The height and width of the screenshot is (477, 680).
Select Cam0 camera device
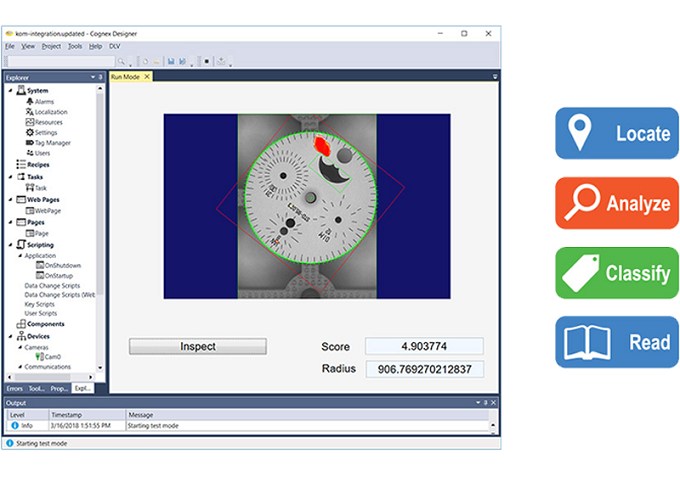pos(52,356)
